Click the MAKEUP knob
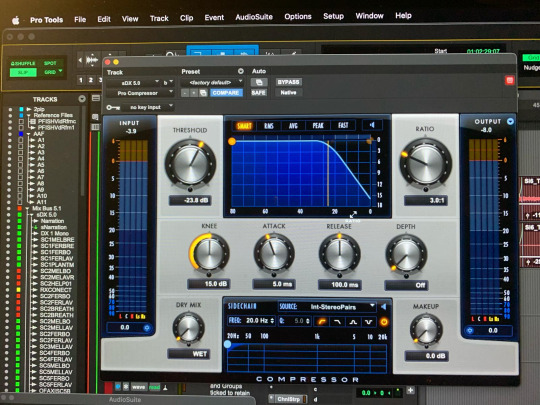Image resolution: width=540 pixels, height=405 pixels. pyautogui.click(x=426, y=329)
